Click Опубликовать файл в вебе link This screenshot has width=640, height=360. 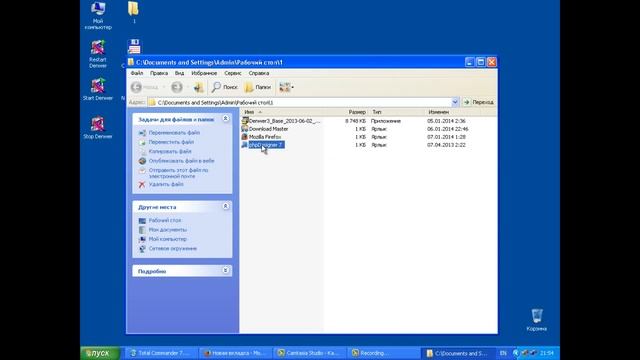(x=181, y=161)
